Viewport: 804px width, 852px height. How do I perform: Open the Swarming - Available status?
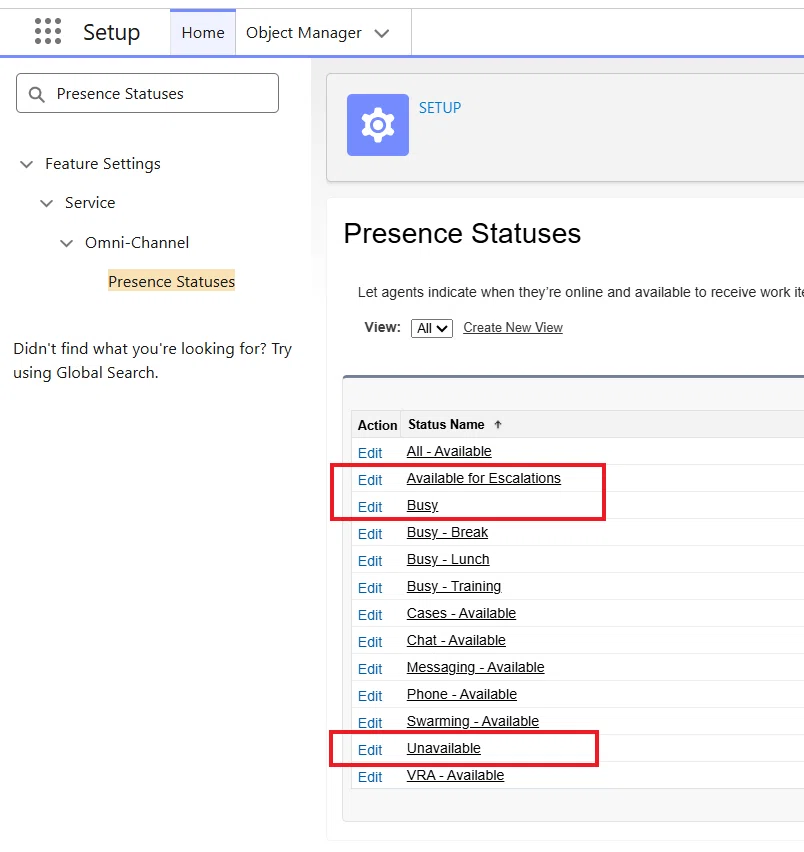(x=473, y=722)
